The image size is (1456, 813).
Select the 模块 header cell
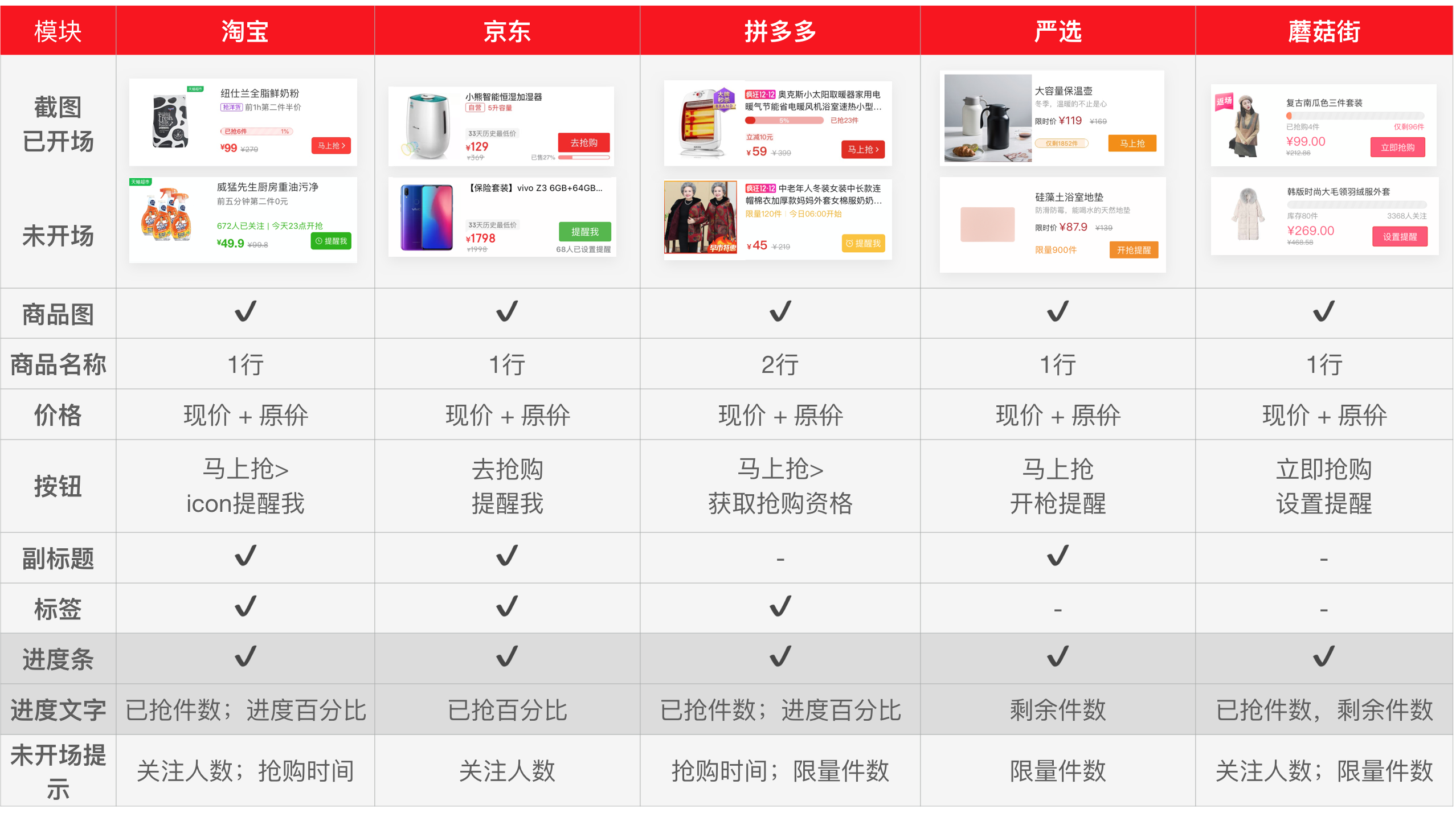[x=58, y=31]
